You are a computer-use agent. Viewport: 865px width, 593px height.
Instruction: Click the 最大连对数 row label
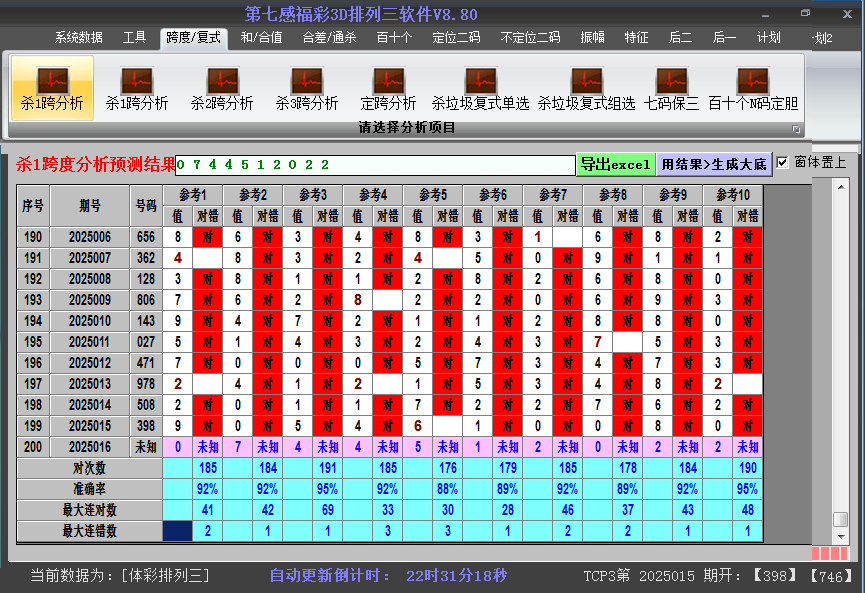[x=89, y=510]
